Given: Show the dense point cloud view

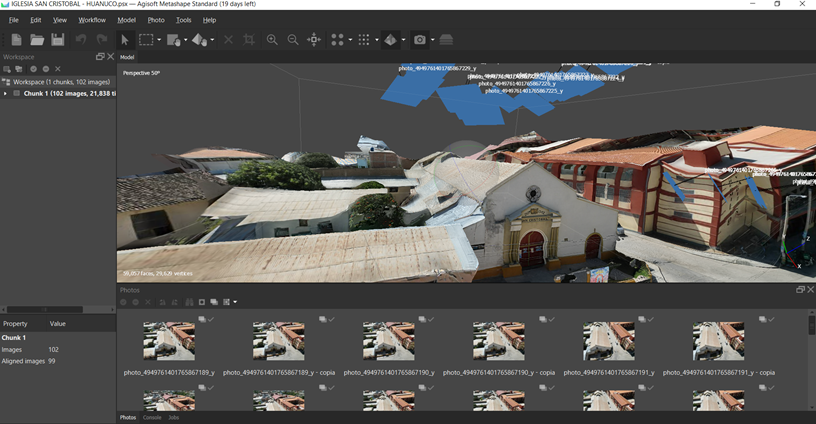Looking at the screenshot, I should 364,40.
